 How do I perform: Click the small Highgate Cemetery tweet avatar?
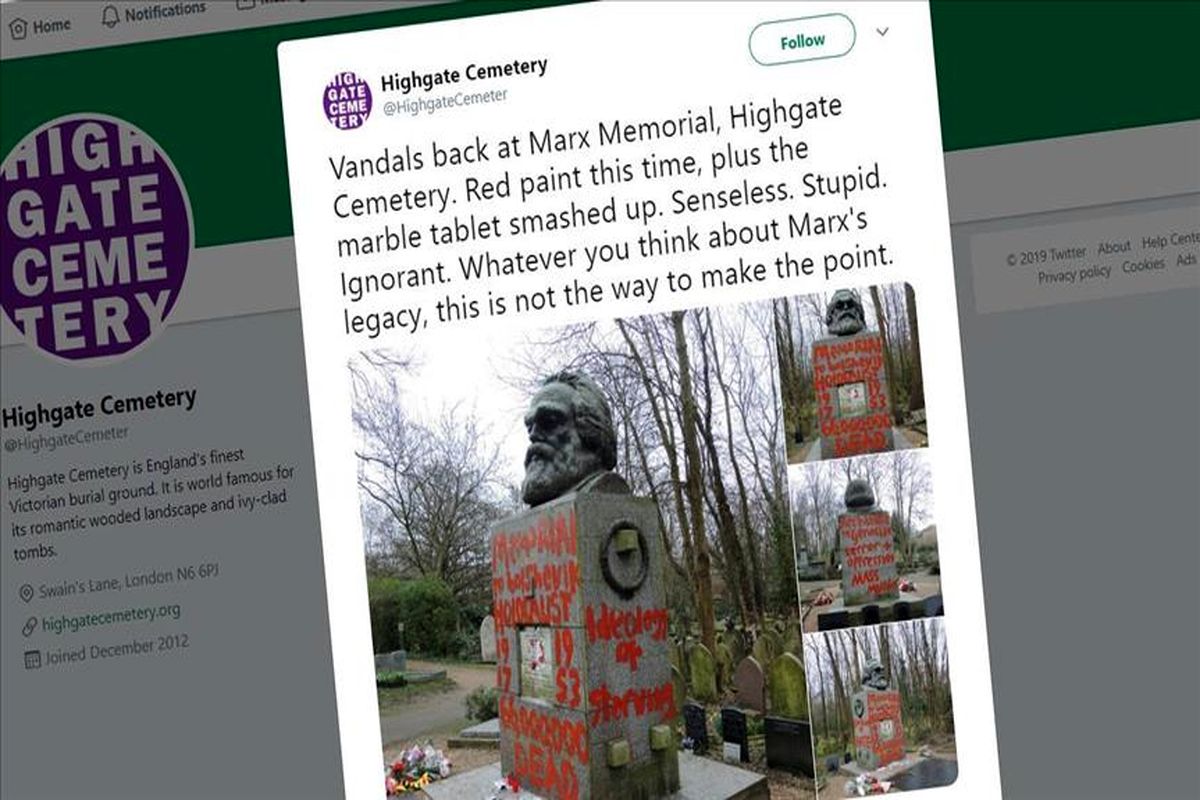(x=347, y=100)
